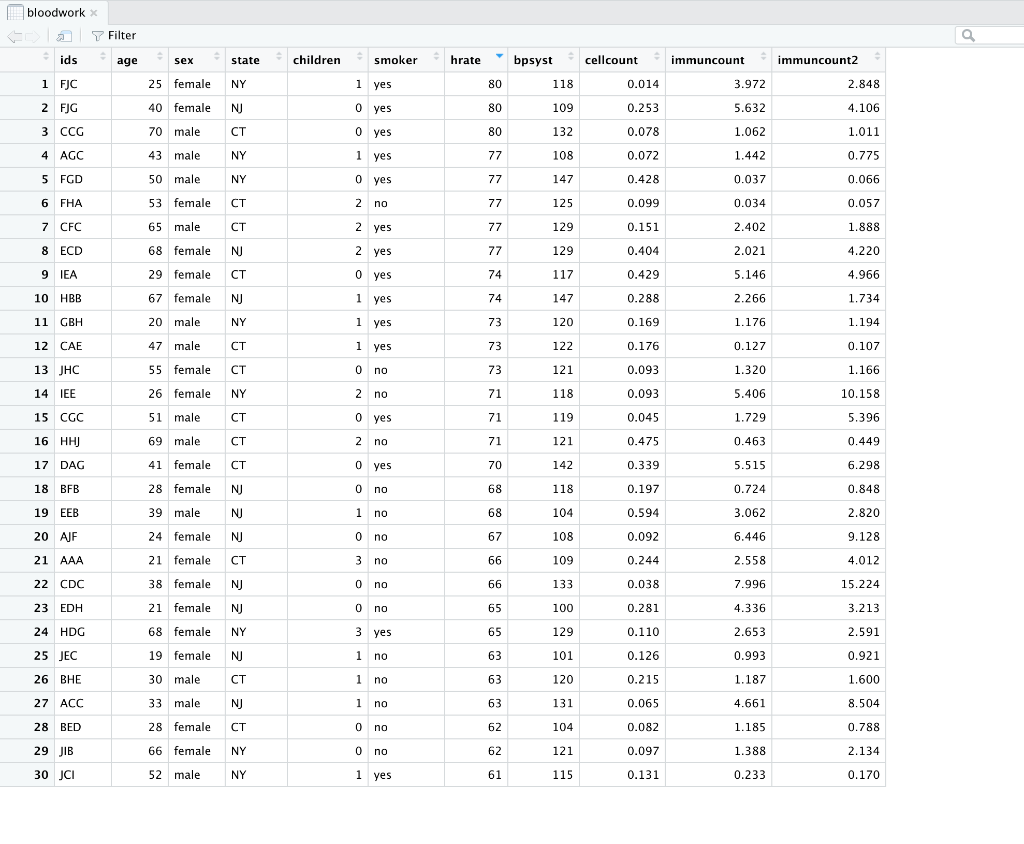
Task: Click the search magnifier icon
Action: 968,35
